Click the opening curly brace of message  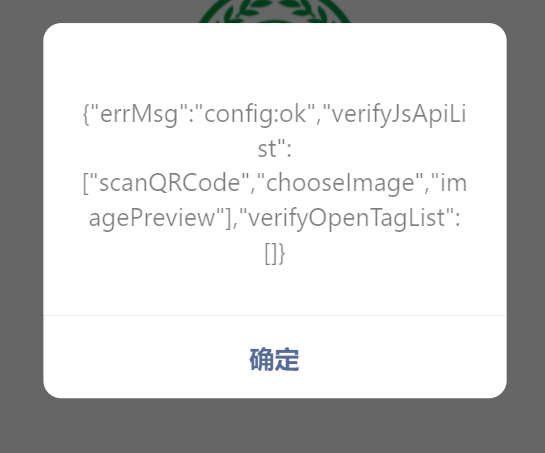point(86,114)
